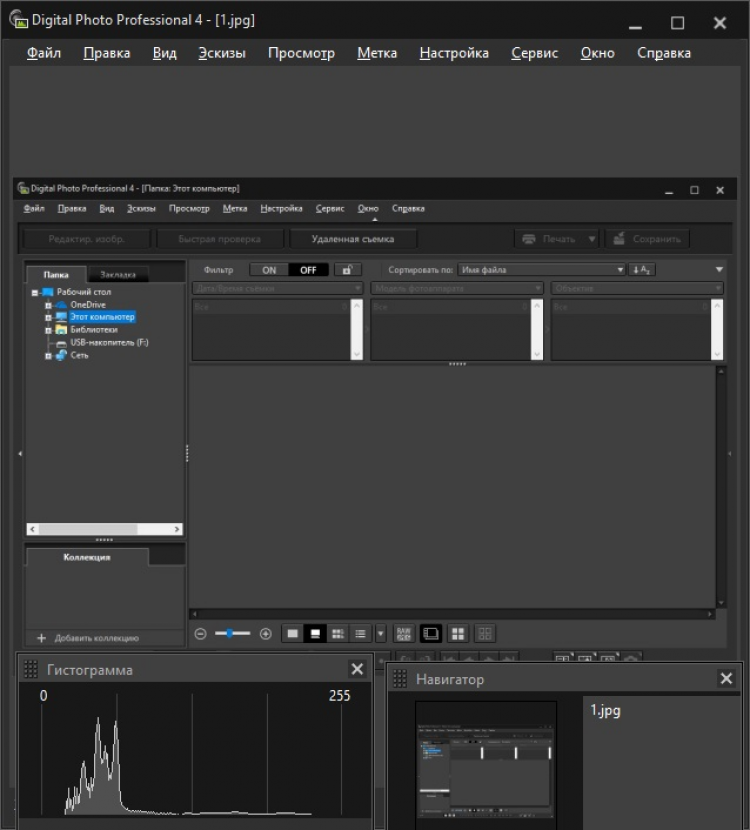Toggle the RAW/JPEG display button
The width and height of the screenshot is (750, 830).
pyautogui.click(x=404, y=633)
